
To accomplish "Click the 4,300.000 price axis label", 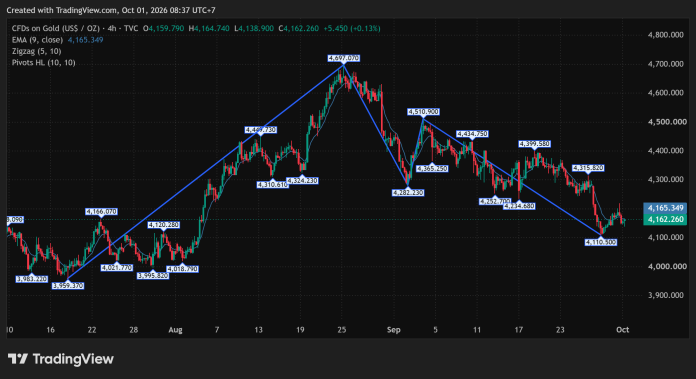I will [x=665, y=179].
